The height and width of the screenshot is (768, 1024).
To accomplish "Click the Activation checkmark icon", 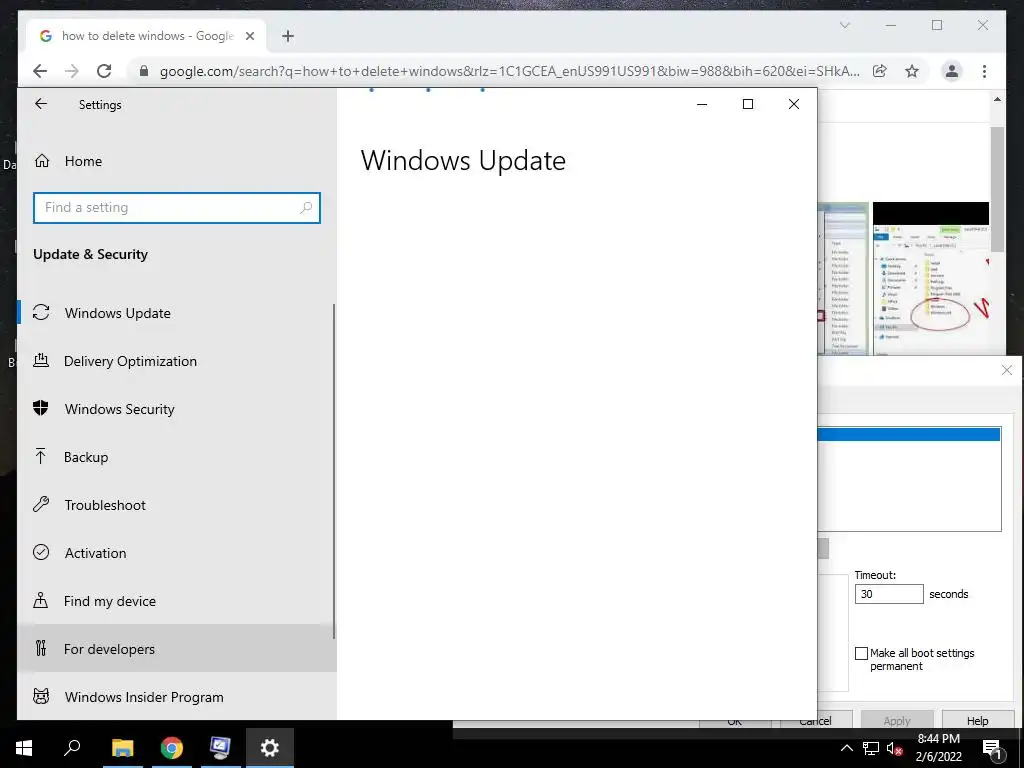I will (41, 552).
